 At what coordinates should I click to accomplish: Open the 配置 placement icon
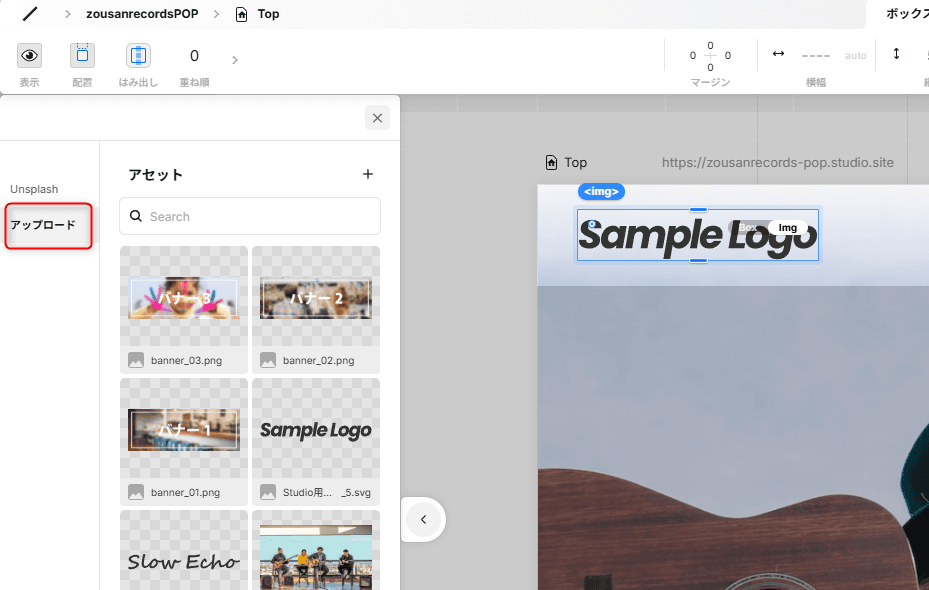82,56
